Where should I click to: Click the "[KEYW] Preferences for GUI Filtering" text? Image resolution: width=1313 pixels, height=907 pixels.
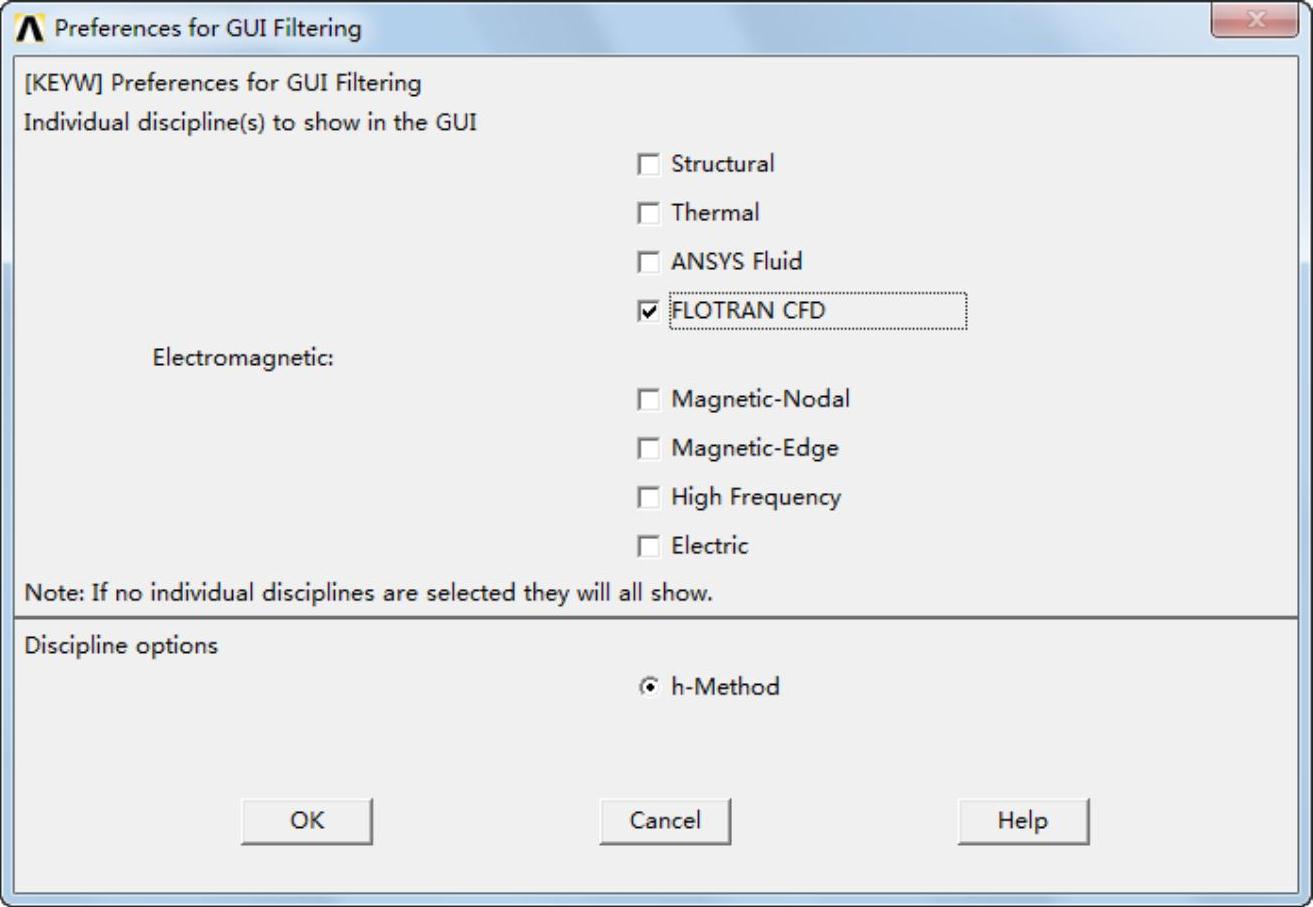pos(222,82)
